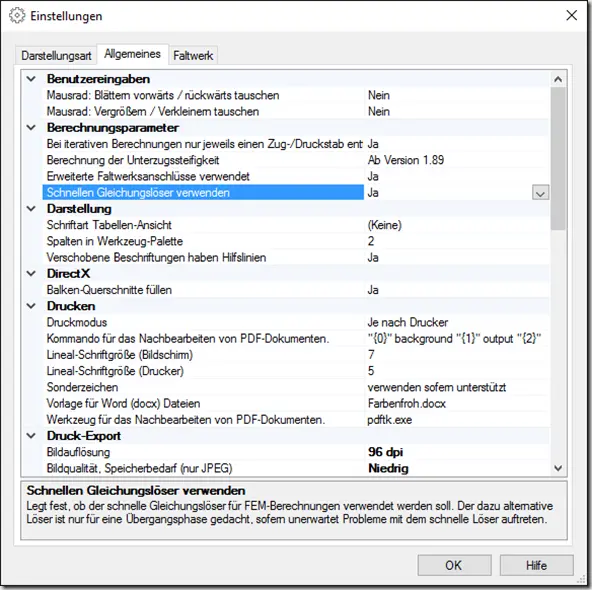
Task: Click the scroll up arrow of property list
Action: click(x=558, y=79)
